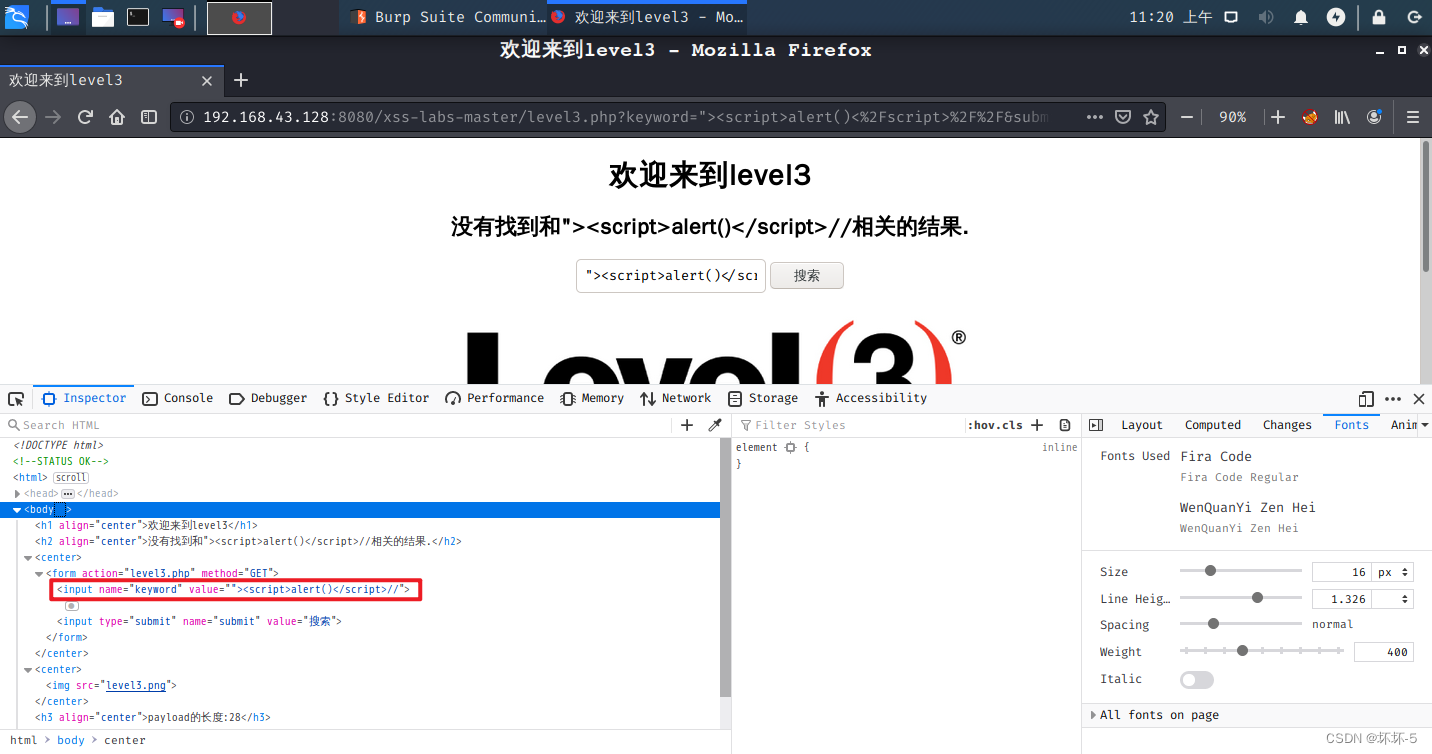Collapse the body element node
This screenshot has width=1432, height=754.
(18, 510)
